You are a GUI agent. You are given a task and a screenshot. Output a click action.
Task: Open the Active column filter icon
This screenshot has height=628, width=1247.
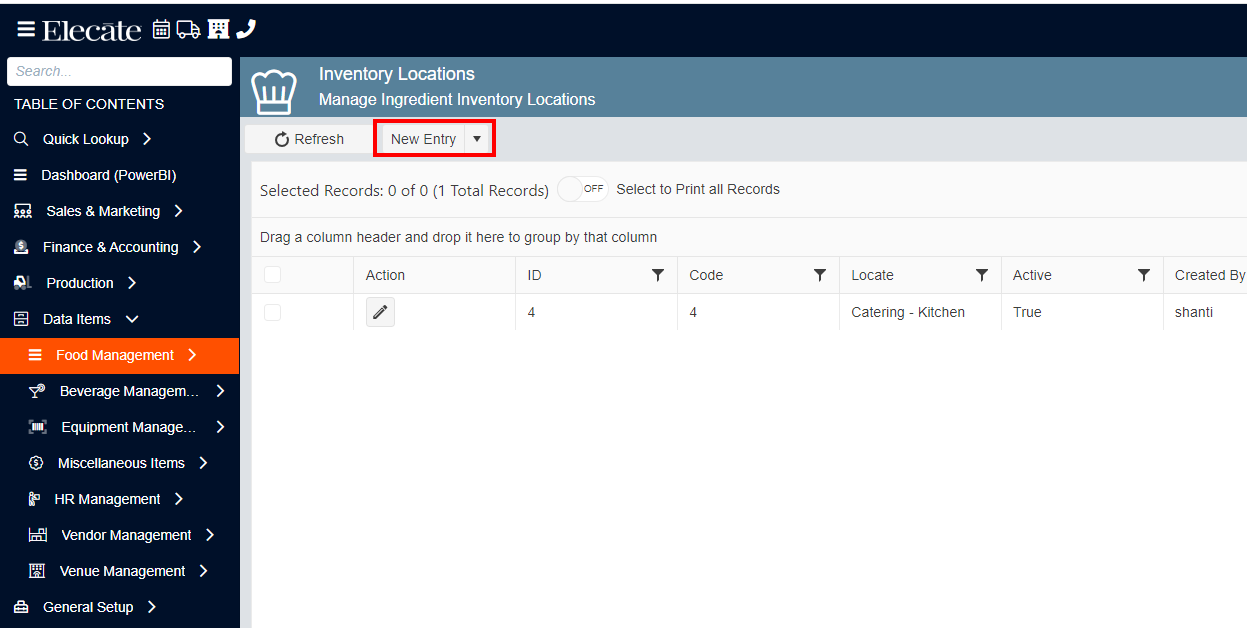coord(1144,275)
